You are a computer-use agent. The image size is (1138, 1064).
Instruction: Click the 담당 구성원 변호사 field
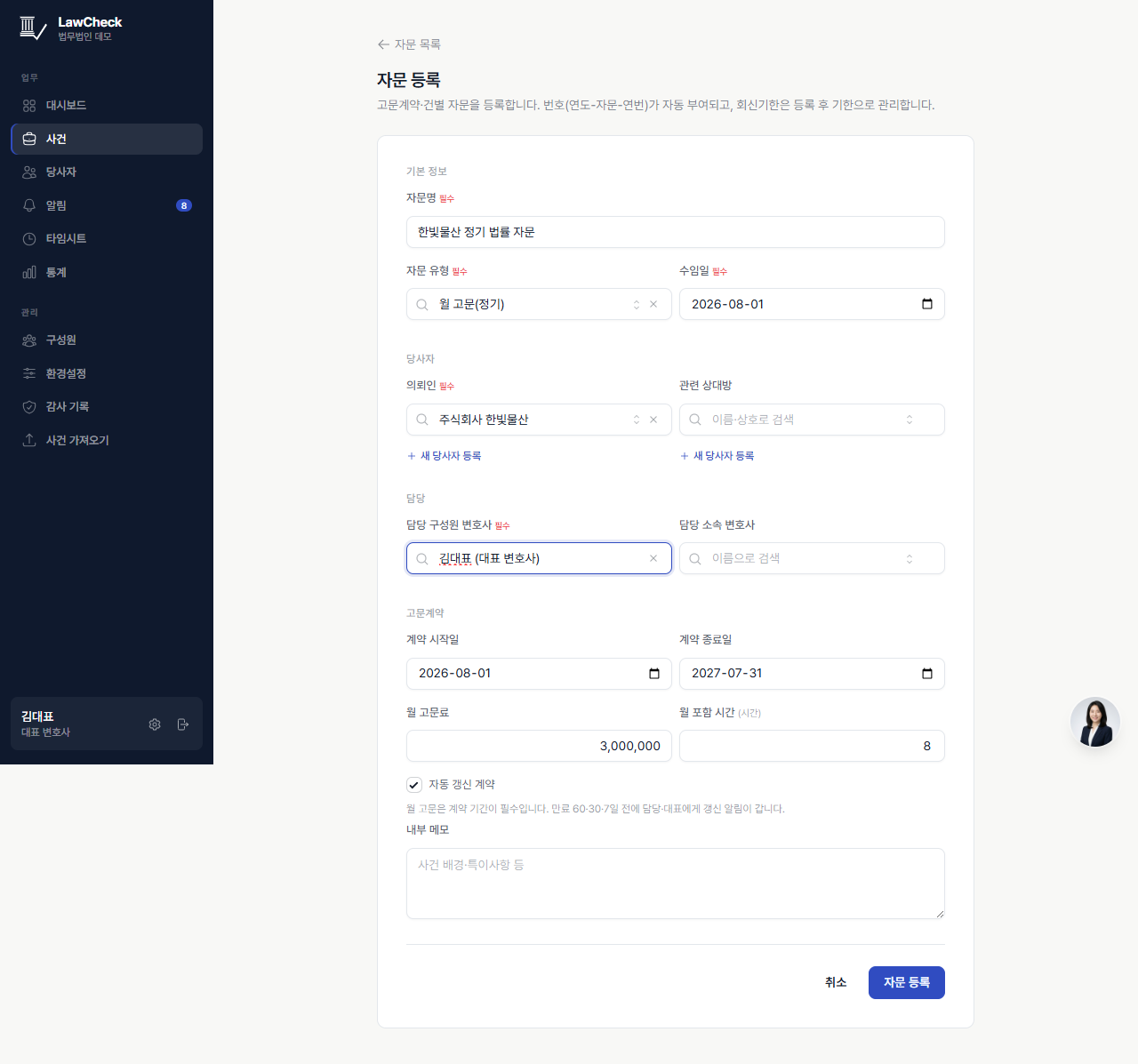coord(539,558)
